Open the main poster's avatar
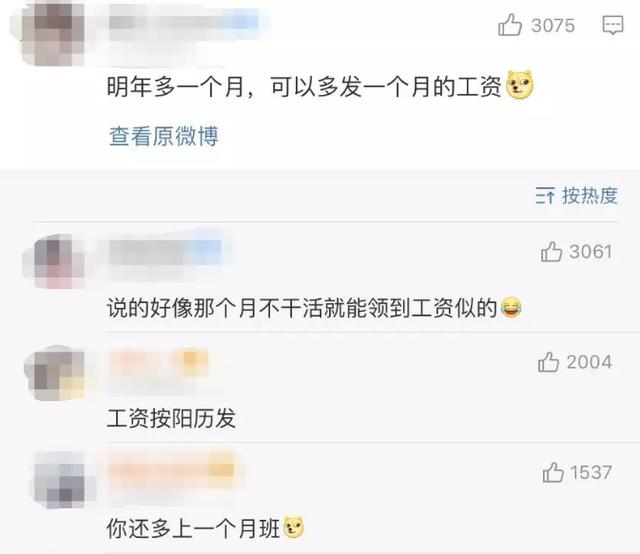Screen dimensions: 640x554 point(53,33)
